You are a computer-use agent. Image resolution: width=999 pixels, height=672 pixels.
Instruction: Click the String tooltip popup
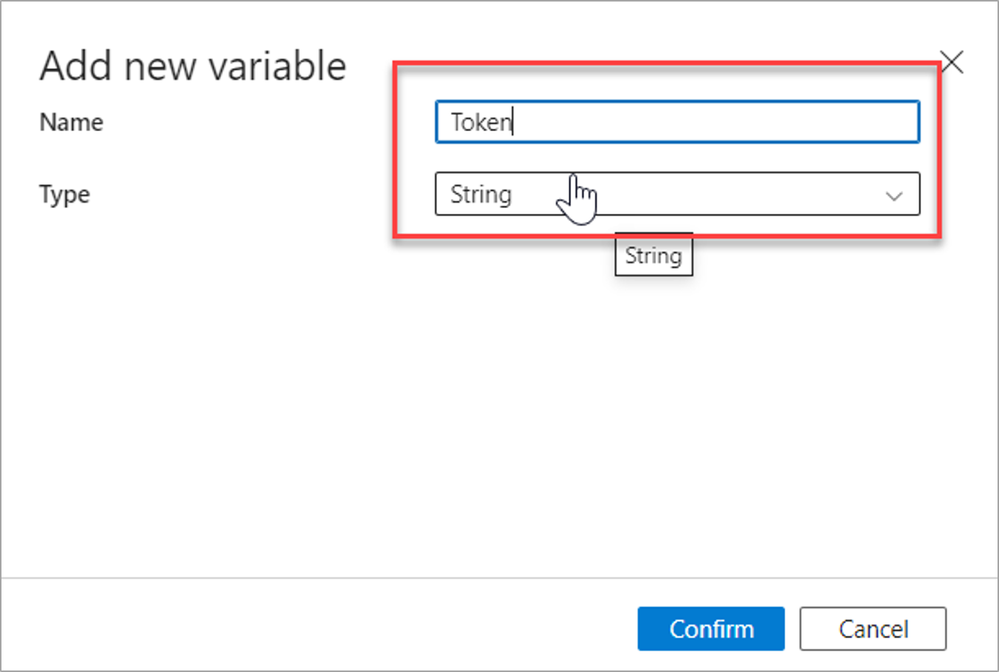point(653,256)
